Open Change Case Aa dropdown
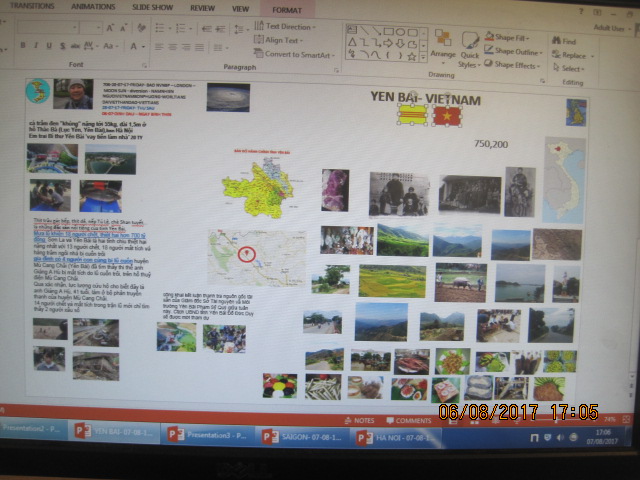640x480 pixels. 110,46
